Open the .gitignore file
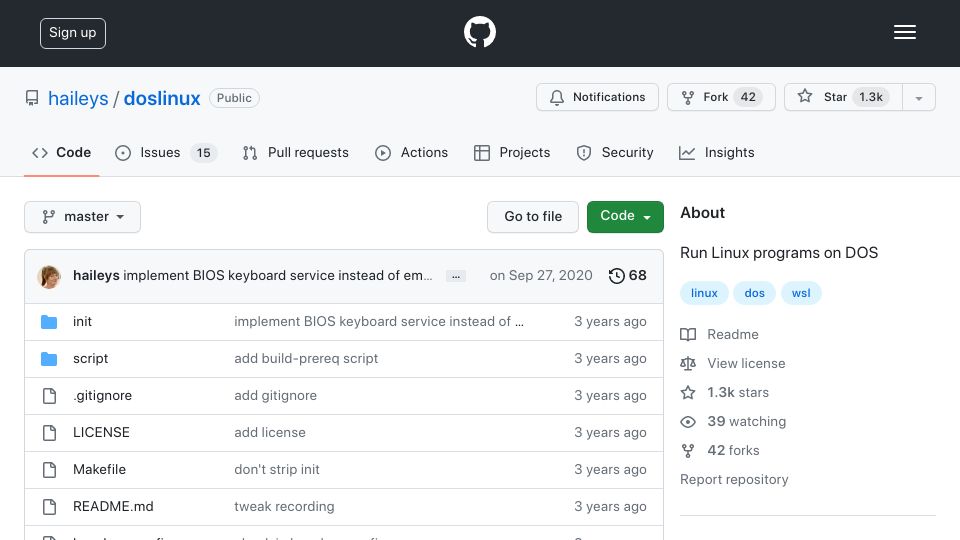960x540 pixels. (x=102, y=396)
